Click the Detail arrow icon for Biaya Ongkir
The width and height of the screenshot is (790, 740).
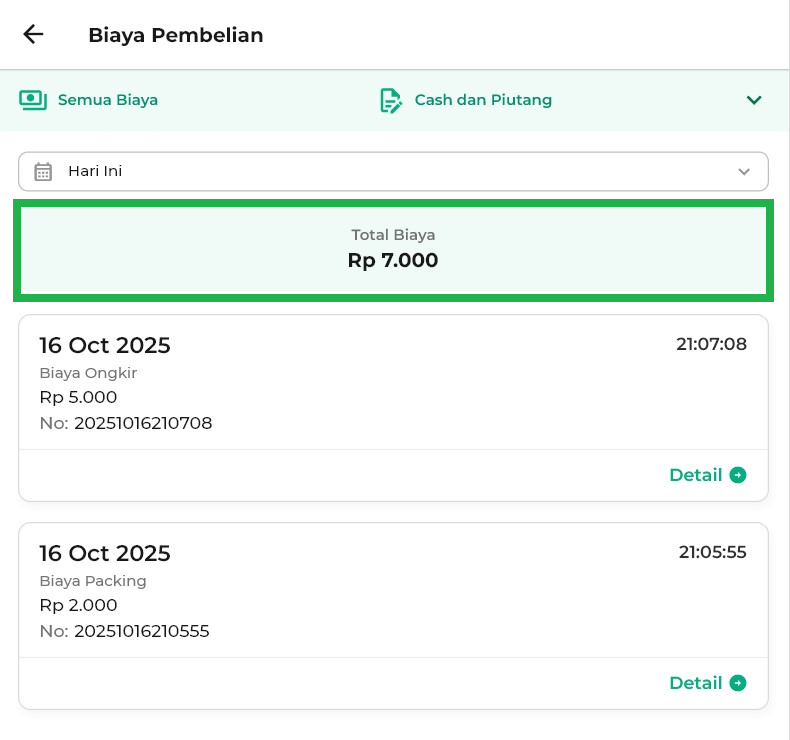click(738, 475)
